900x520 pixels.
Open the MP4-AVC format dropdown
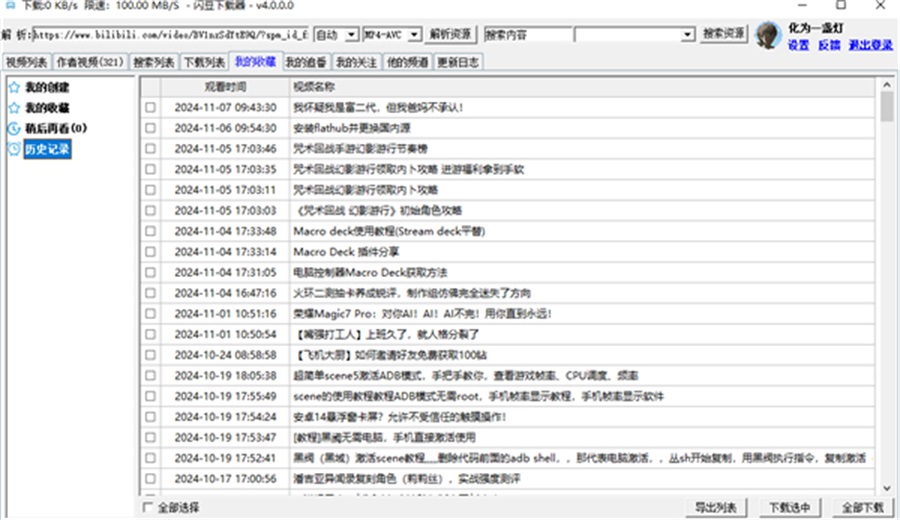pos(414,35)
